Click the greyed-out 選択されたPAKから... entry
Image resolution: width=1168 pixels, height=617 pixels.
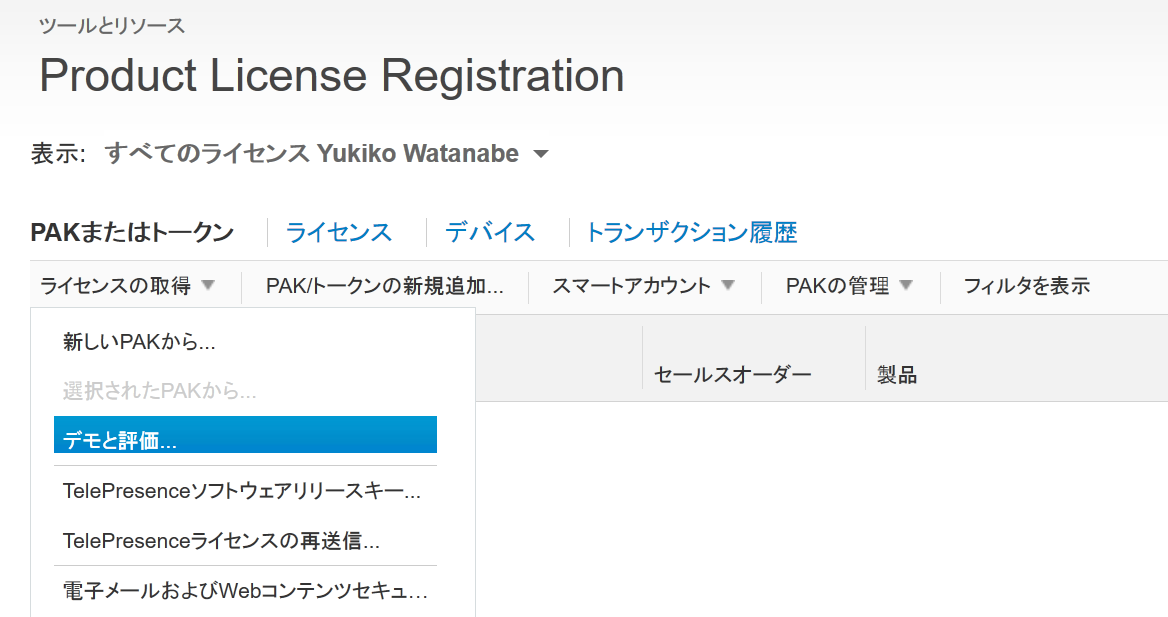pos(159,391)
